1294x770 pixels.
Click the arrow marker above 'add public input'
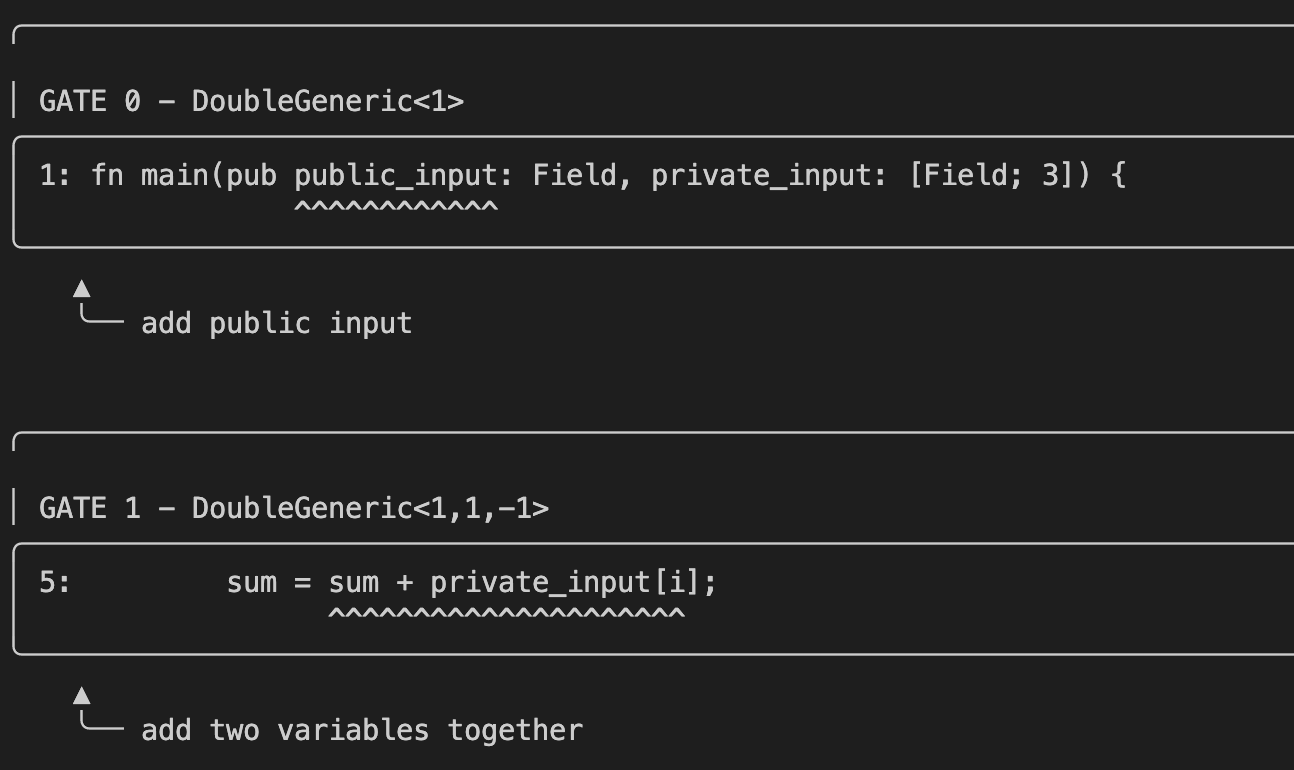coord(82,289)
